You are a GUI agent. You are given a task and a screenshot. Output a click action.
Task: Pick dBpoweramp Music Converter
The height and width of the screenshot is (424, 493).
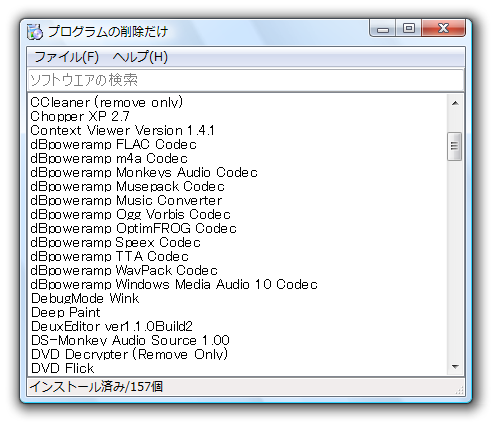pos(126,200)
